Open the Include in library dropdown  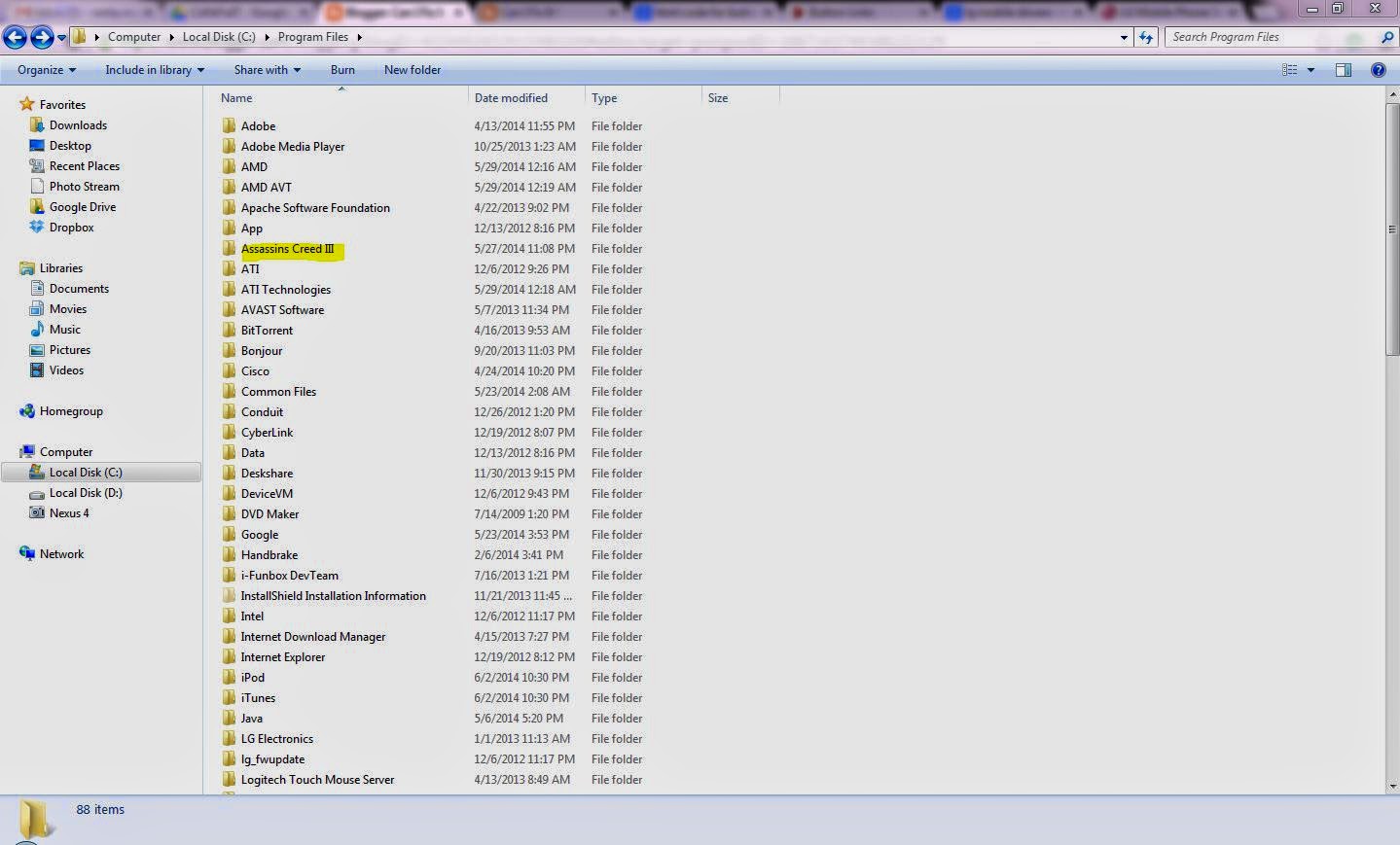(155, 70)
